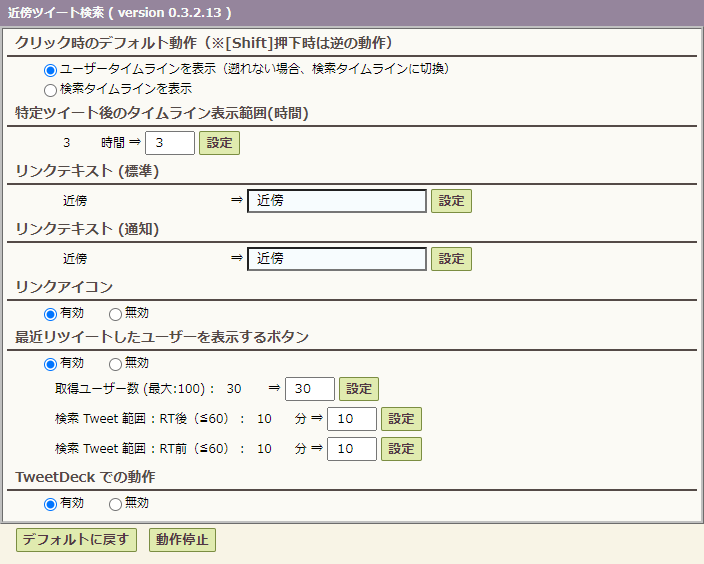Disable リンクアイコン with 無効 radio
Image resolution: width=704 pixels, height=564 pixels.
click(115, 314)
